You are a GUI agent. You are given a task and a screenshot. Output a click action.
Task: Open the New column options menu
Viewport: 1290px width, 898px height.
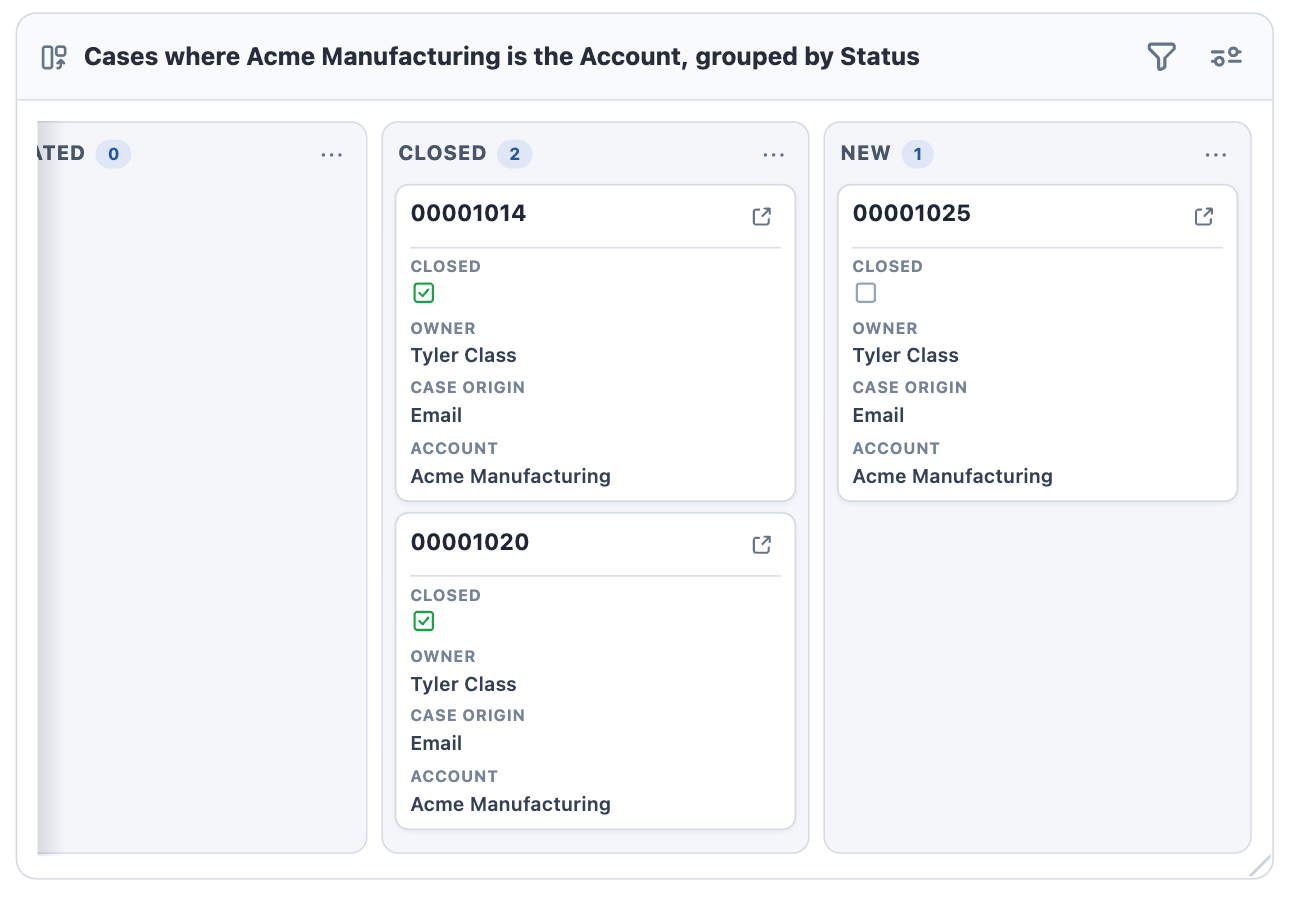pyautogui.click(x=1216, y=155)
